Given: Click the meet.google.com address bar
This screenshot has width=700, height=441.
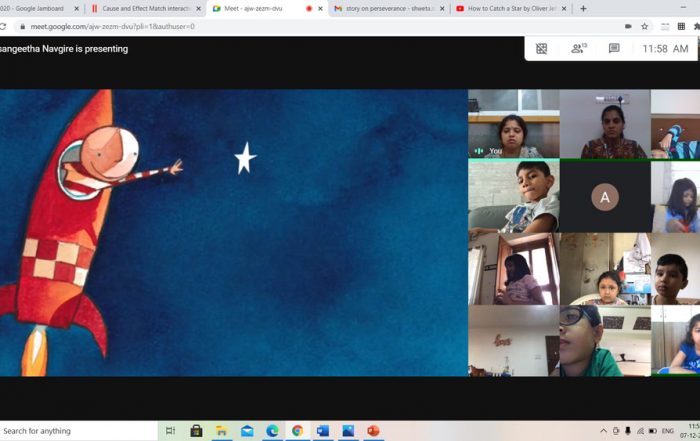Looking at the screenshot, I should point(312,27).
